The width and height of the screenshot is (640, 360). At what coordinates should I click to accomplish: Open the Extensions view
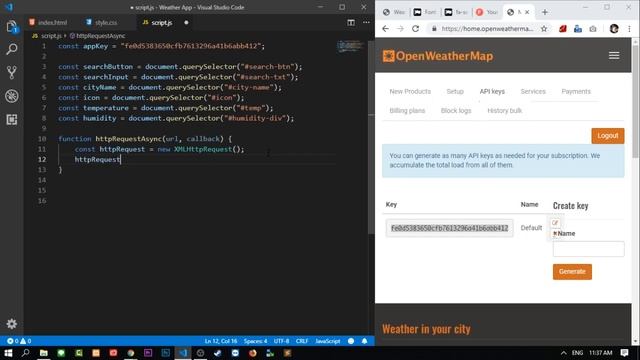[x=11, y=120]
